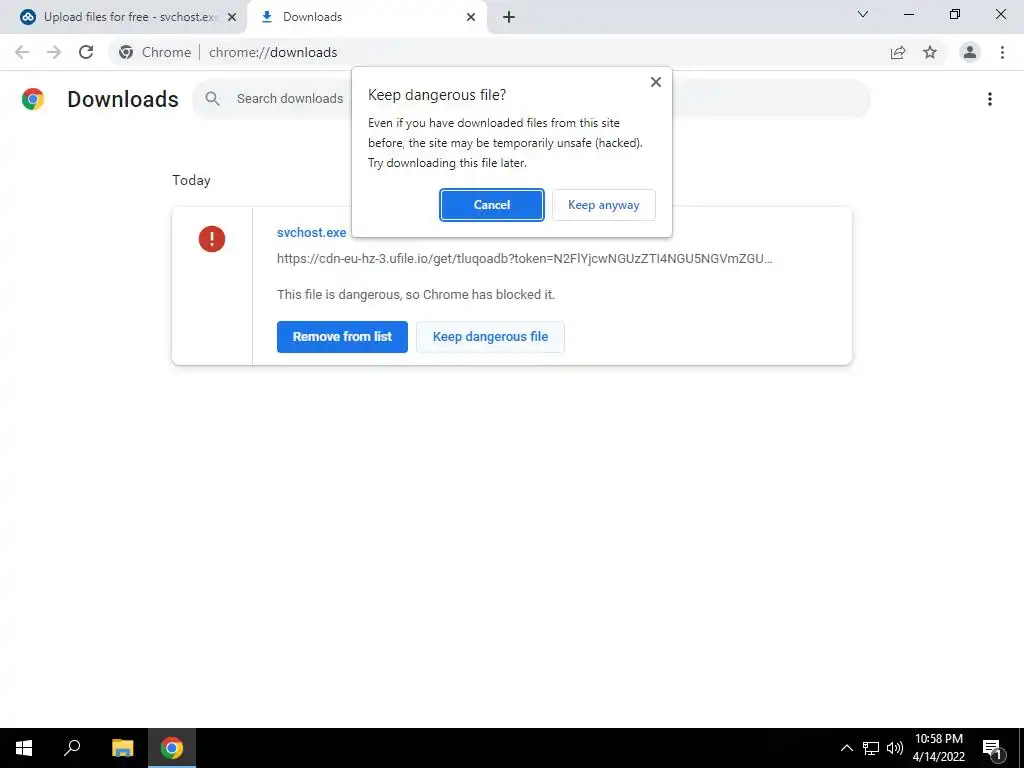Close the Upload files for free tab
This screenshot has height=768, width=1024.
click(x=232, y=17)
